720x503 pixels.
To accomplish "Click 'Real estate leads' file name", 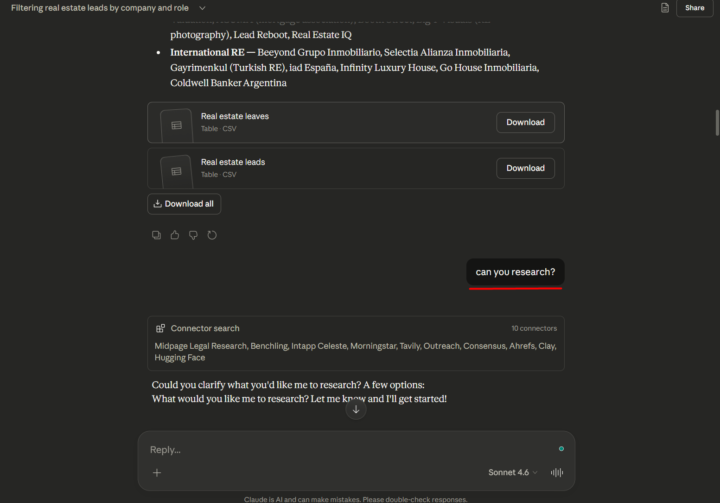I will click(x=233, y=162).
